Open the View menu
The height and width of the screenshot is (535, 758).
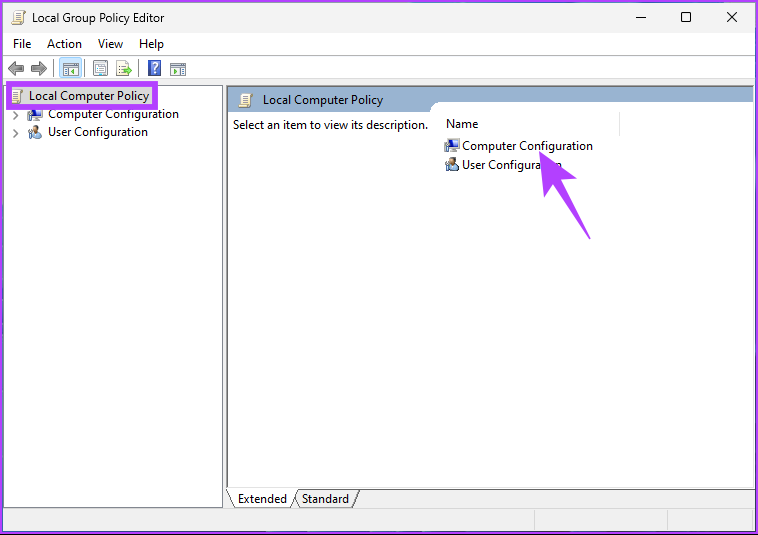[110, 44]
